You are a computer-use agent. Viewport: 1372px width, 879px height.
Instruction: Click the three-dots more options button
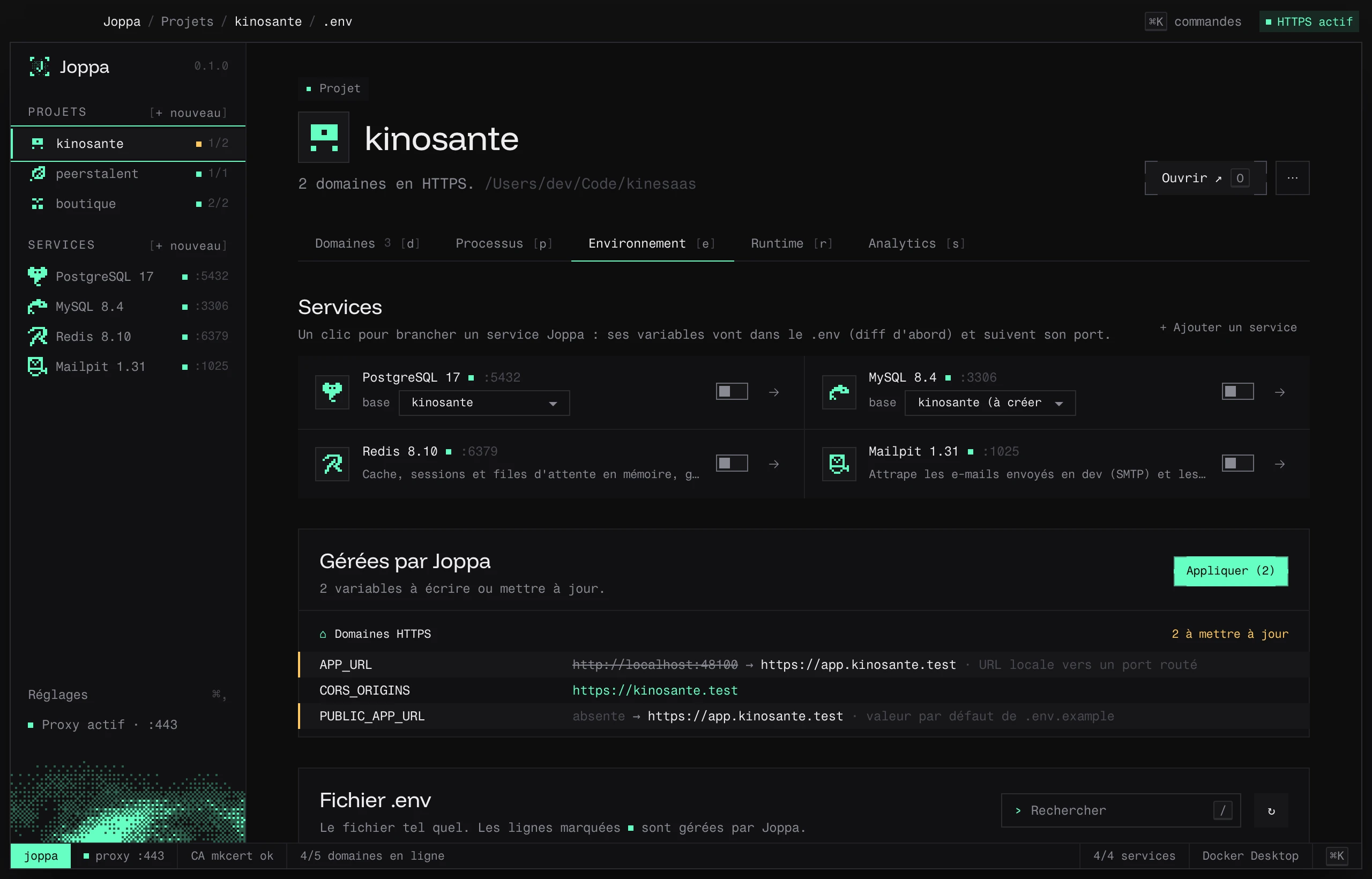click(x=1293, y=178)
